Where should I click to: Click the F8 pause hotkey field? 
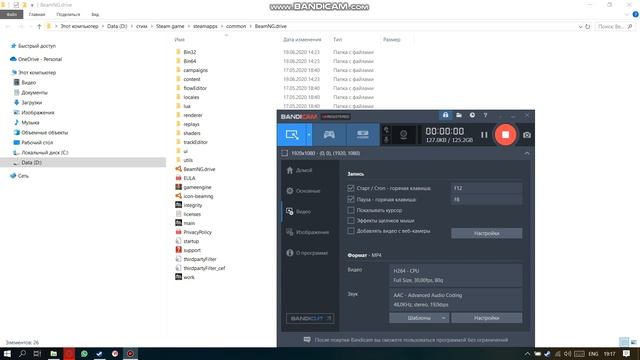pos(487,200)
